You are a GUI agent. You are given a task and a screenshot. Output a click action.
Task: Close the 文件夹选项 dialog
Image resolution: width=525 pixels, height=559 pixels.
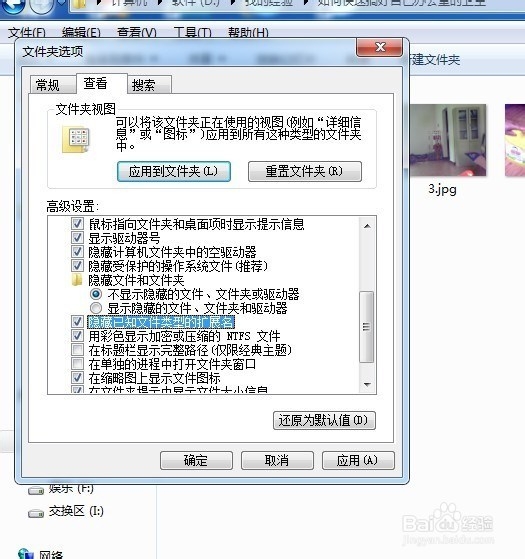[379, 47]
